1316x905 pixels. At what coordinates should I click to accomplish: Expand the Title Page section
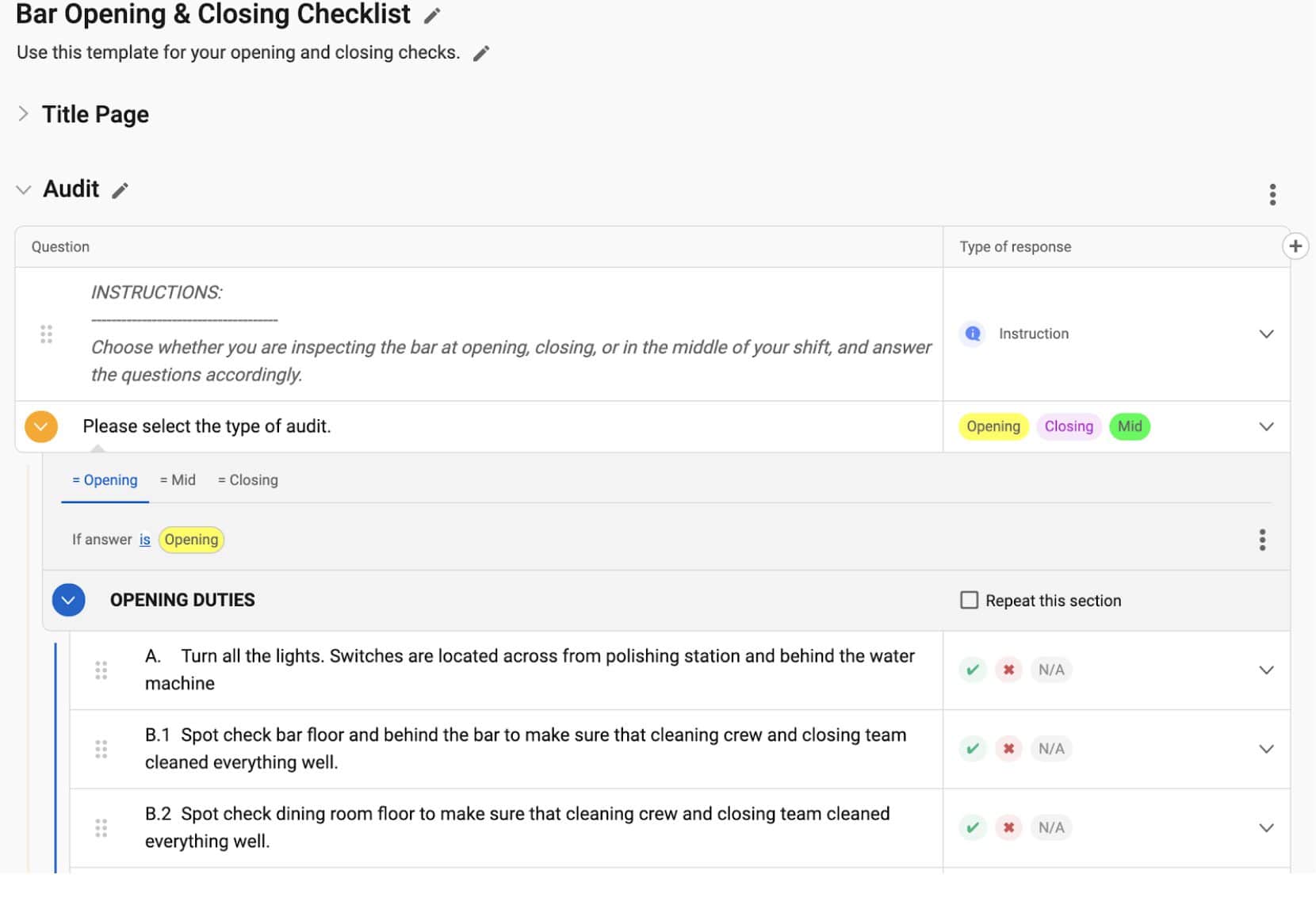[x=24, y=114]
